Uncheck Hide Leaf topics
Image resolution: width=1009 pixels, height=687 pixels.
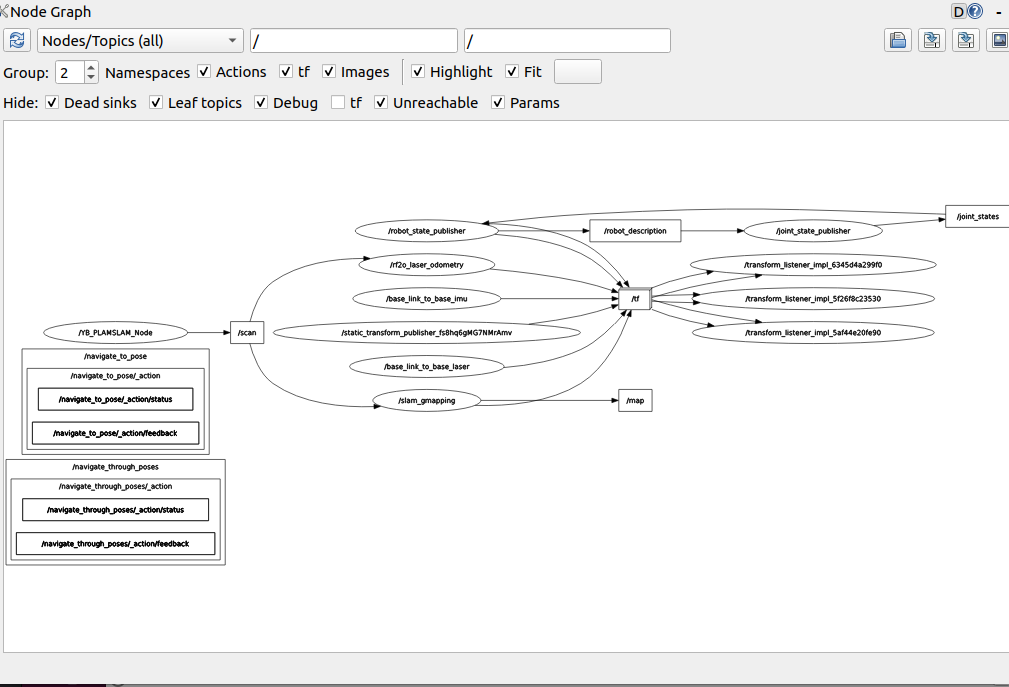pyautogui.click(x=156, y=103)
